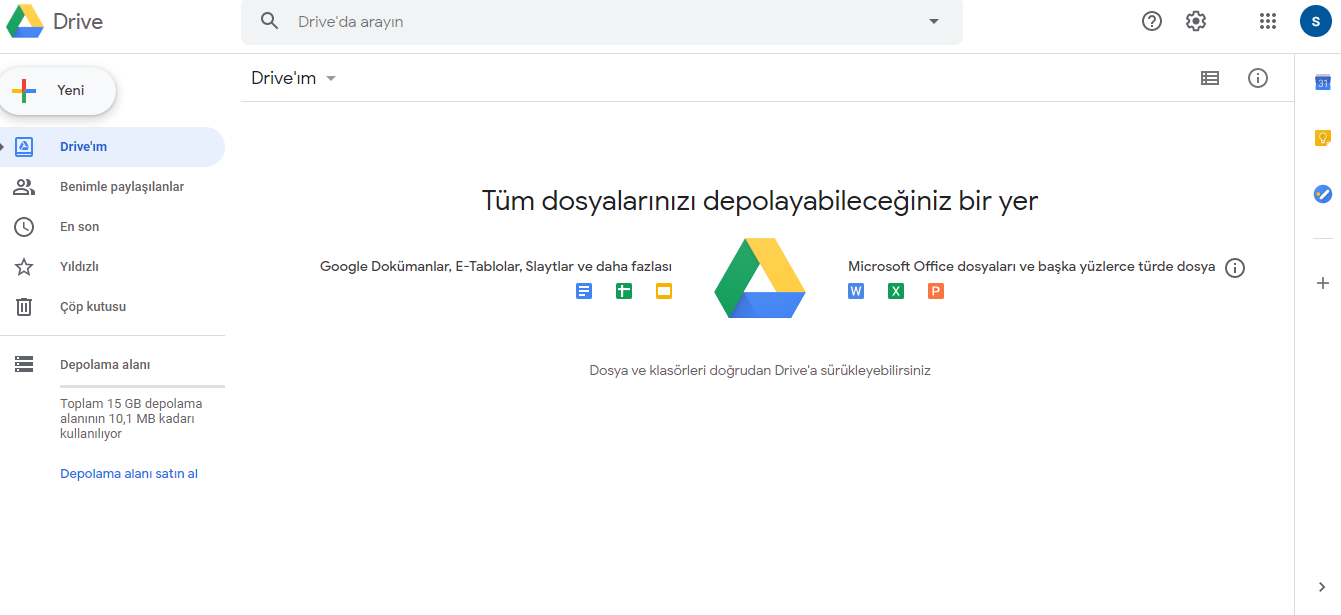Click the info icon near Microsoft Office text
This screenshot has height=615, width=1341.
[x=1235, y=268]
